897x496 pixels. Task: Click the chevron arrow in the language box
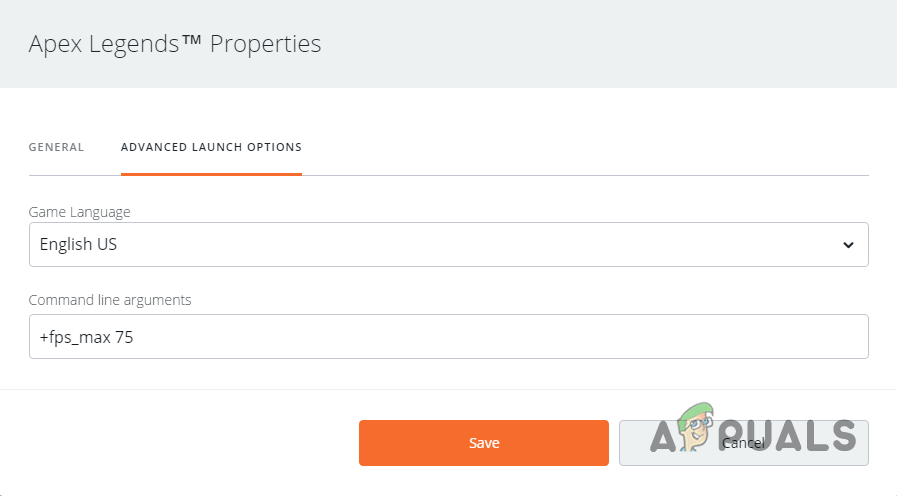(848, 245)
